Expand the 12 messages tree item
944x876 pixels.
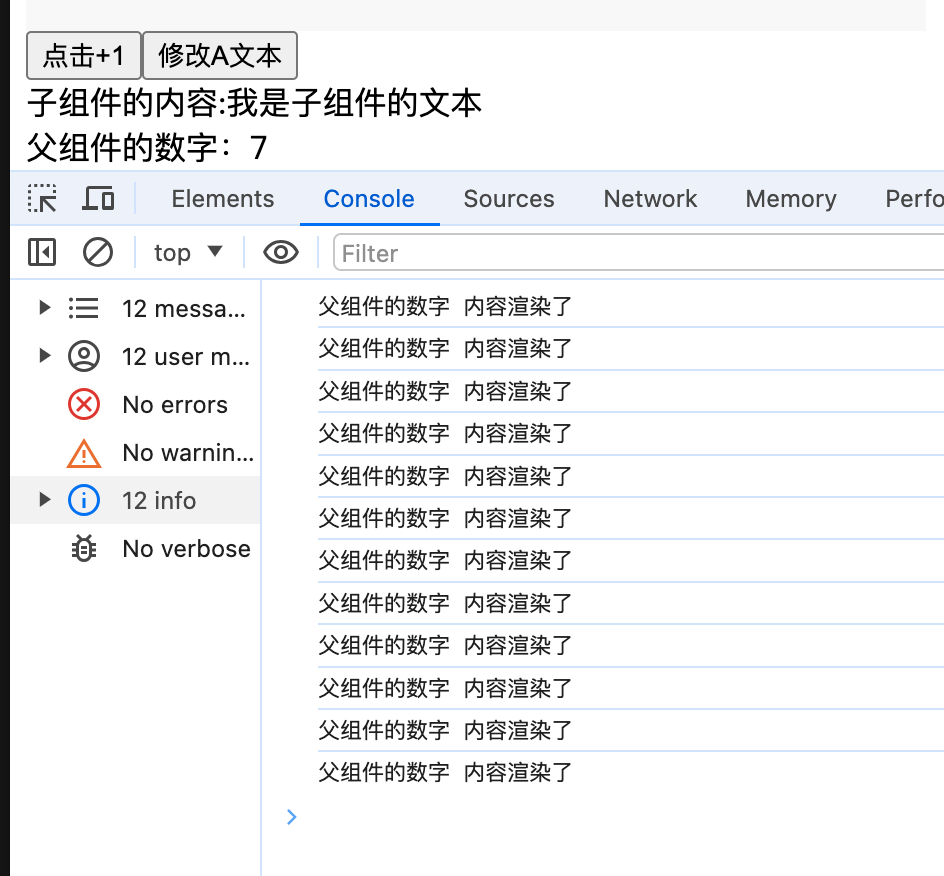click(44, 308)
